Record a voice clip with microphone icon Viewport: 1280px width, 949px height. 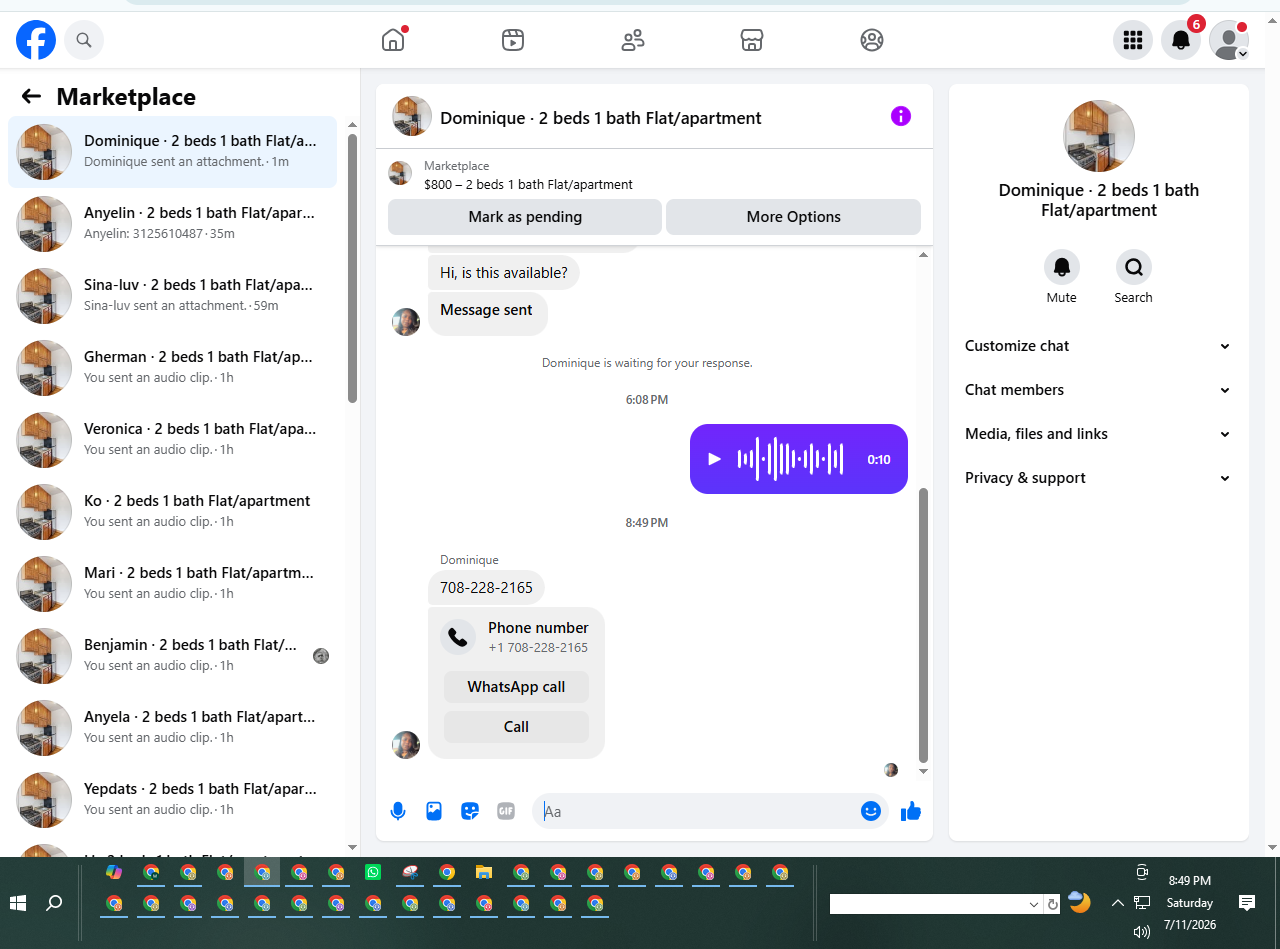click(x=398, y=811)
